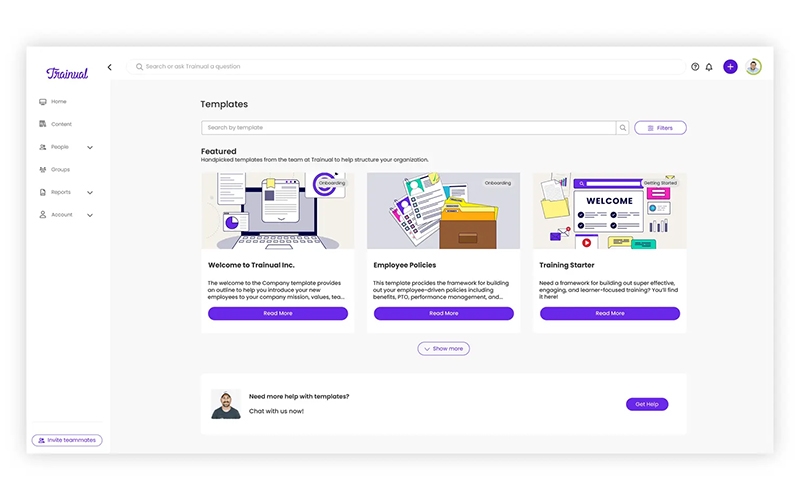Open Reports section in sidebar
The height and width of the screenshot is (500, 800).
61,192
